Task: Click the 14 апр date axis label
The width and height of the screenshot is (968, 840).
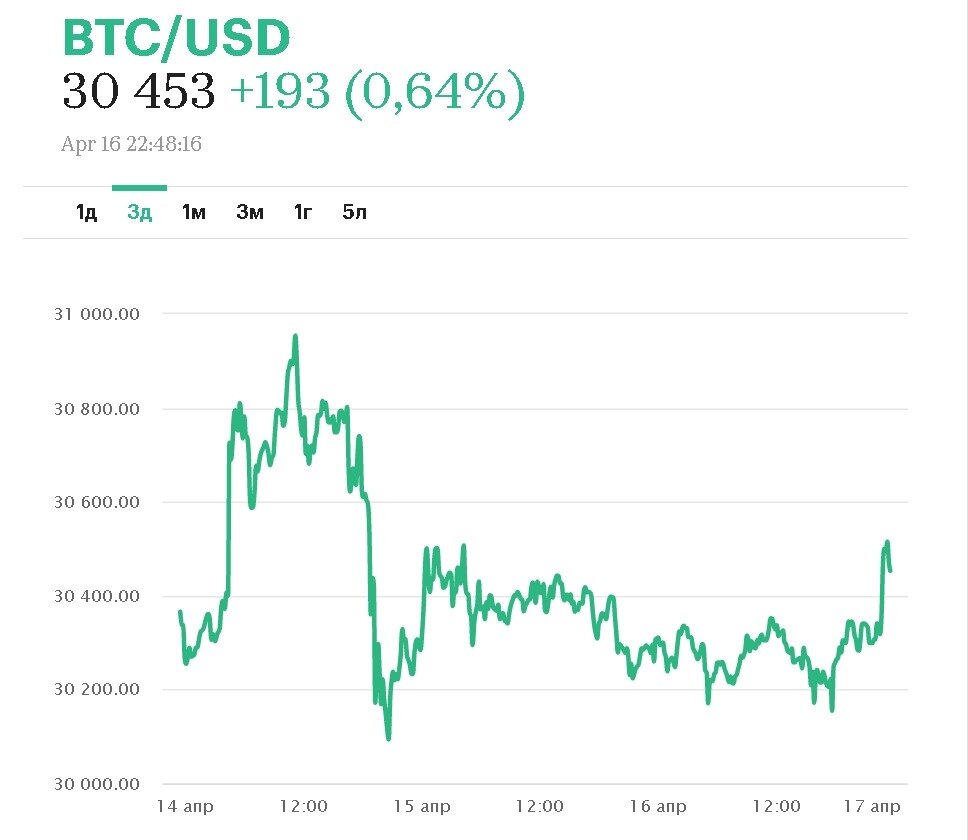Action: coord(185,806)
